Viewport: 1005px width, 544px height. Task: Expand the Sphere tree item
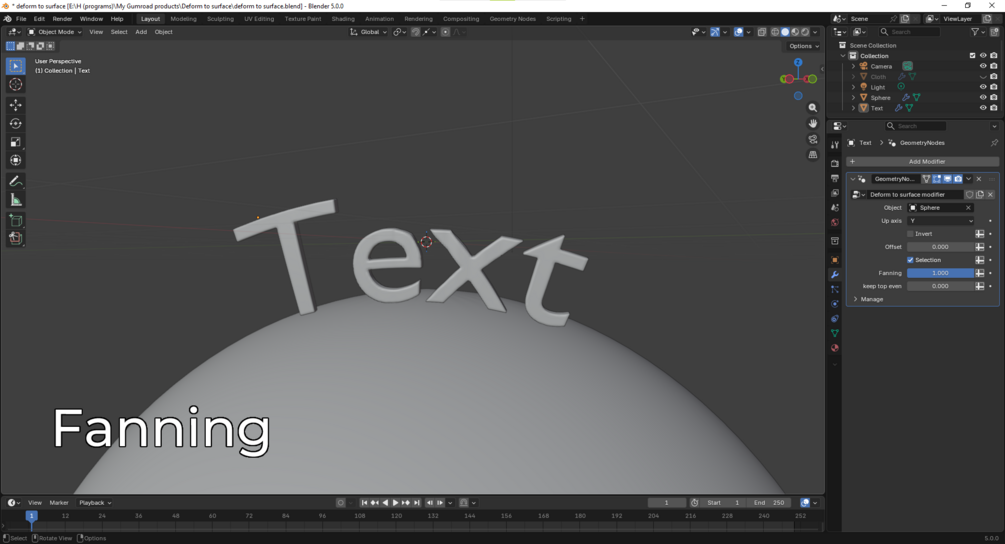(853, 97)
